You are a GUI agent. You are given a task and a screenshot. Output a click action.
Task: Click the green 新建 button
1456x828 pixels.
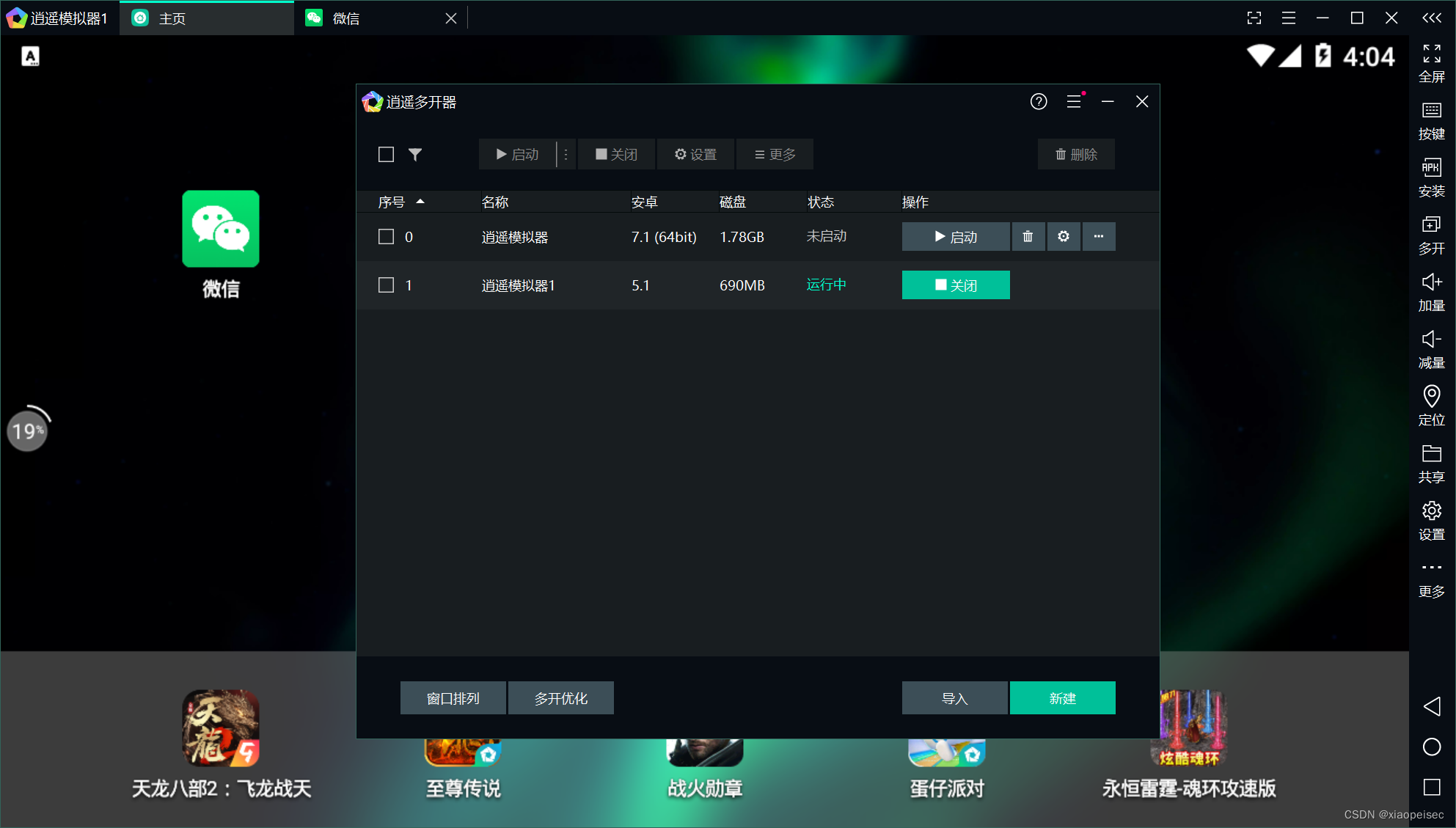coord(1062,698)
